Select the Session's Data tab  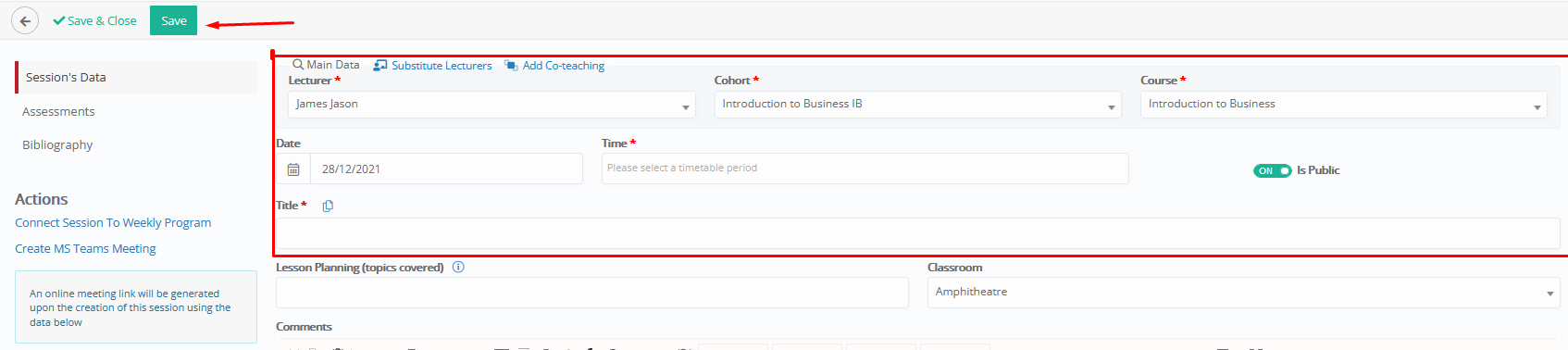(136, 78)
